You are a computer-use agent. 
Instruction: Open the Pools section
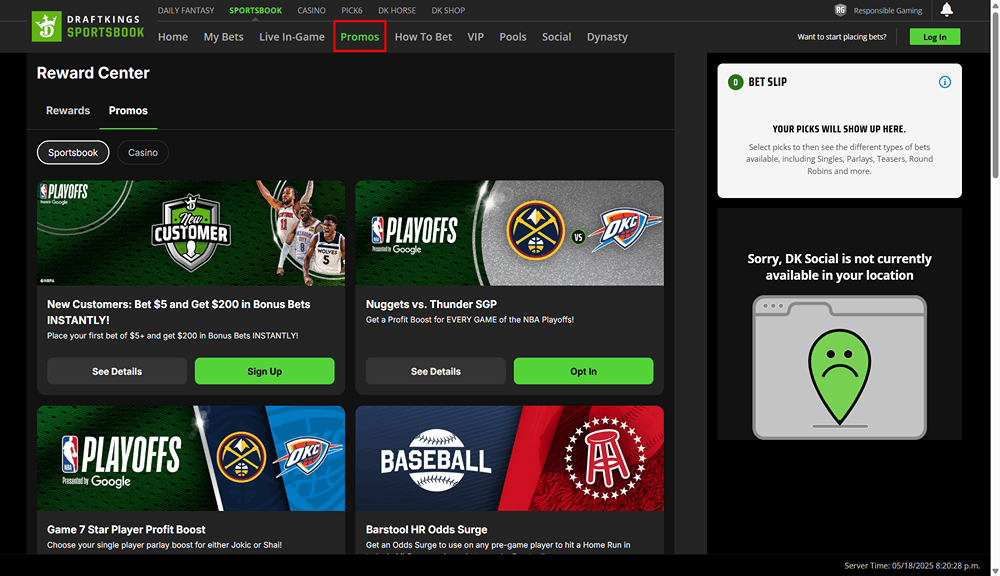click(x=513, y=37)
